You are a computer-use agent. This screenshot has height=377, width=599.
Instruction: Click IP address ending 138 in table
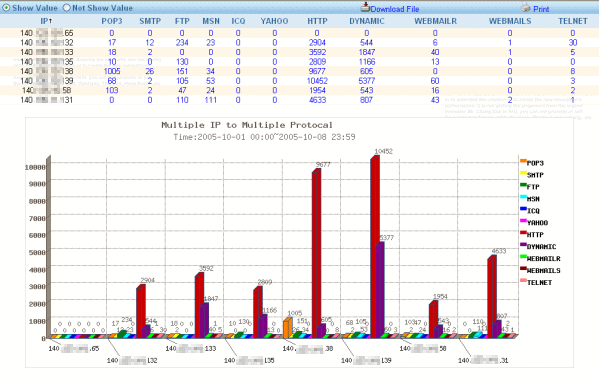click(x=47, y=71)
